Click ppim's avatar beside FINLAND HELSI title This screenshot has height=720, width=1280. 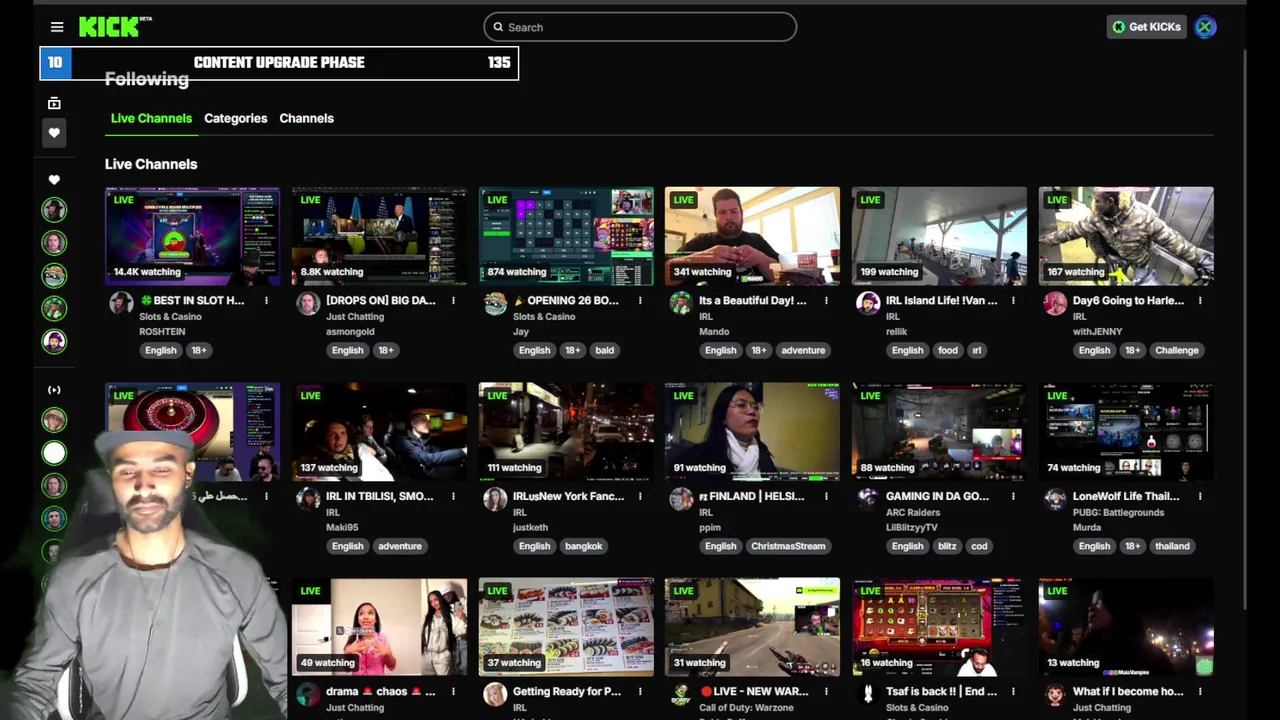tap(681, 499)
